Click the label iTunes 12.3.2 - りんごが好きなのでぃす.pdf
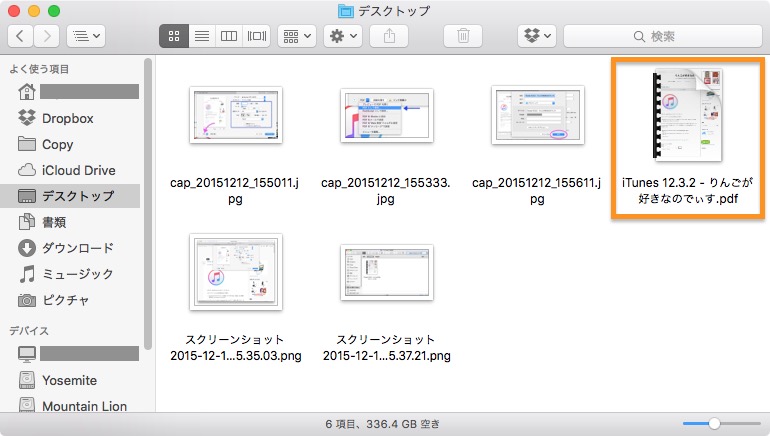770x436 pixels. (x=688, y=191)
